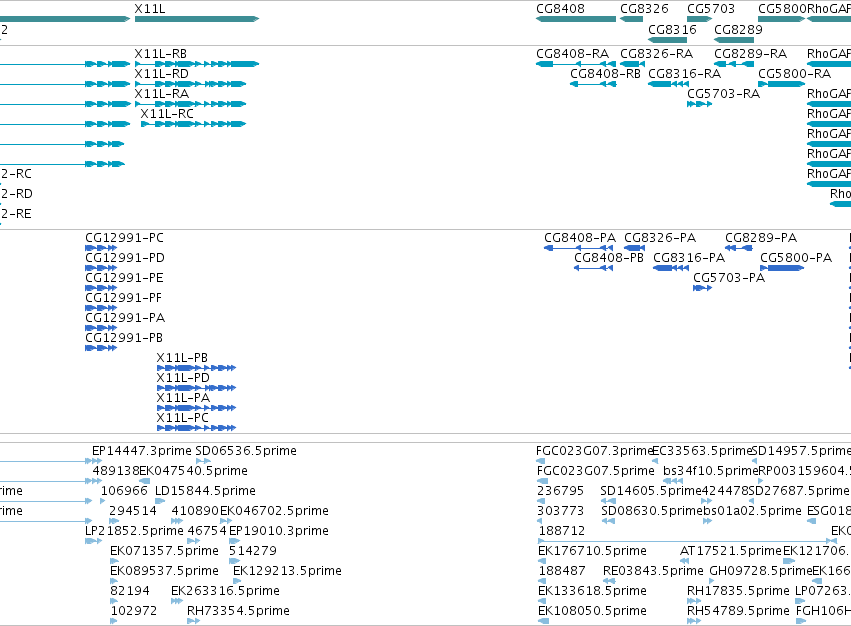This screenshot has width=851, height=626.
Task: Select the SD06536.5prime EST label
Action: point(246,451)
